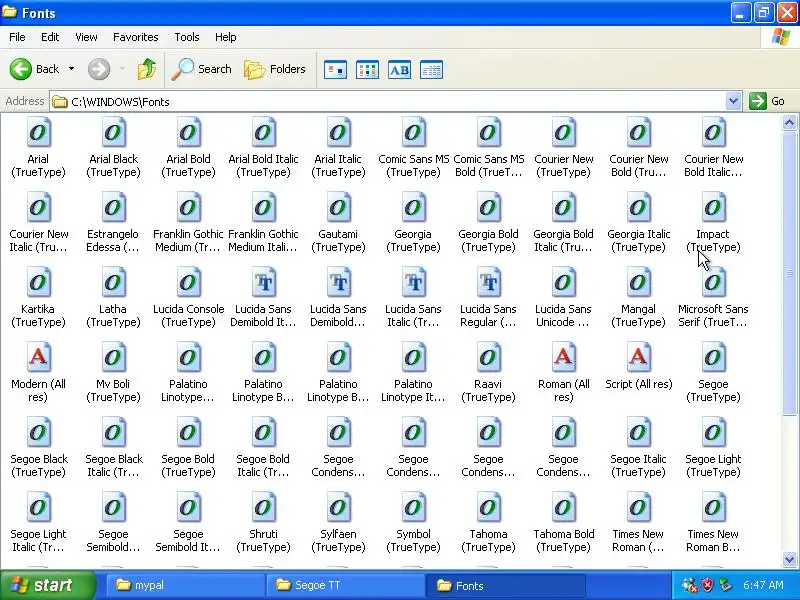The image size is (800, 600).
Task: Select Script (All res) font icon
Action: [x=638, y=358]
